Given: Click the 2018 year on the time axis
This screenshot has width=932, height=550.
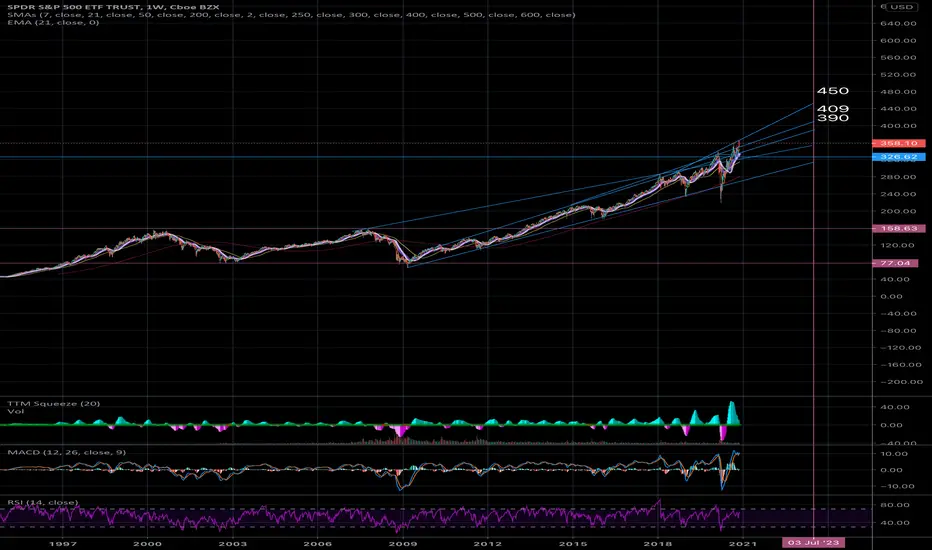Looking at the screenshot, I should coord(658,543).
